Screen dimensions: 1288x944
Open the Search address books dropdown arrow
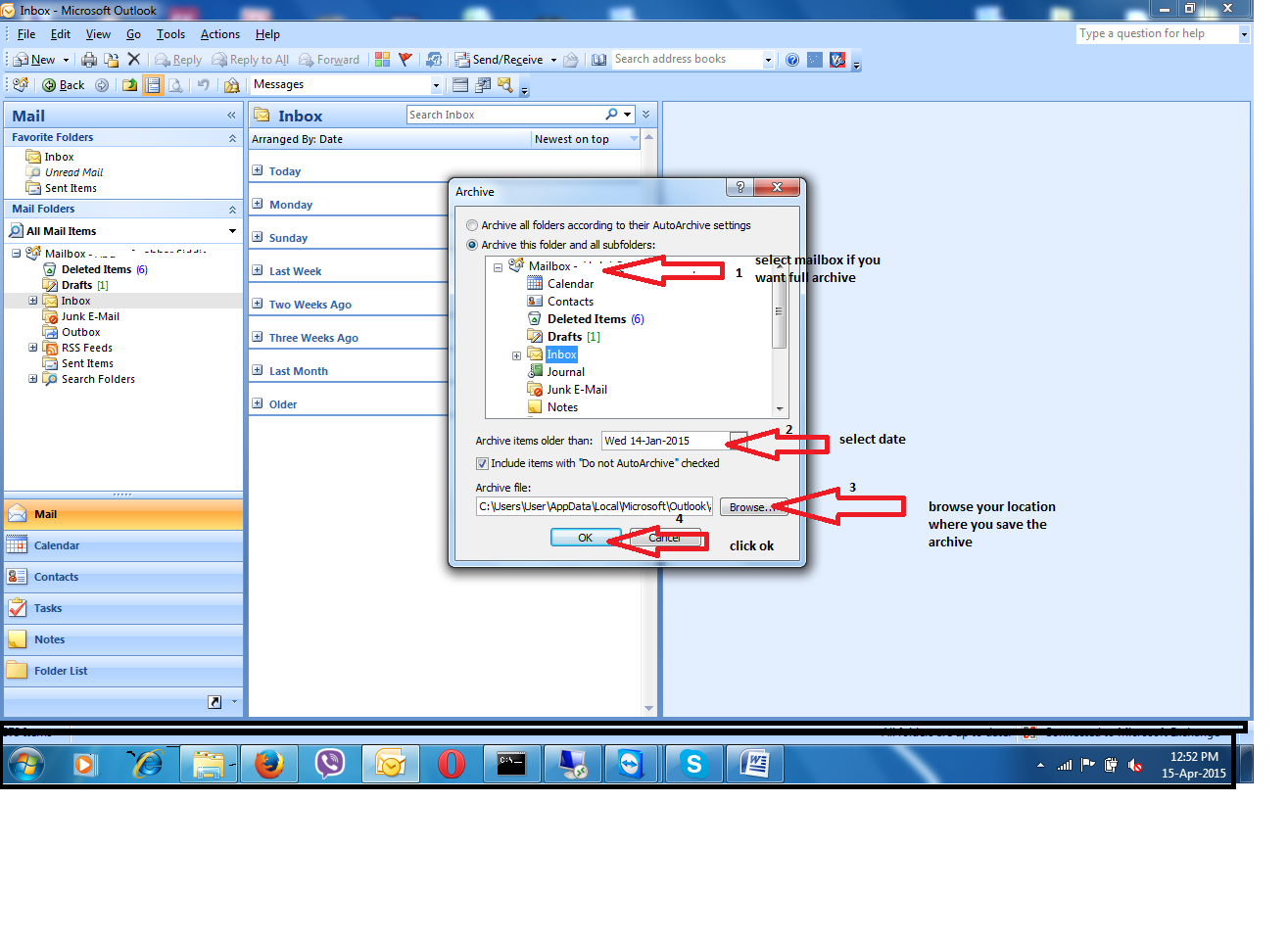[x=767, y=60]
